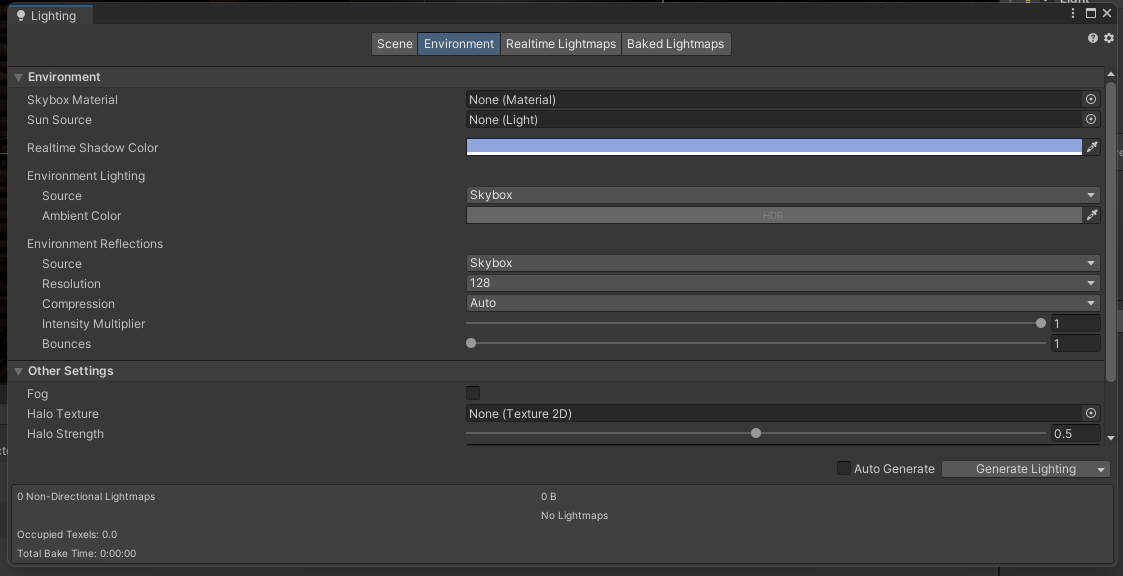The height and width of the screenshot is (576, 1123).
Task: Collapse the Other Settings section
Action: [17, 370]
